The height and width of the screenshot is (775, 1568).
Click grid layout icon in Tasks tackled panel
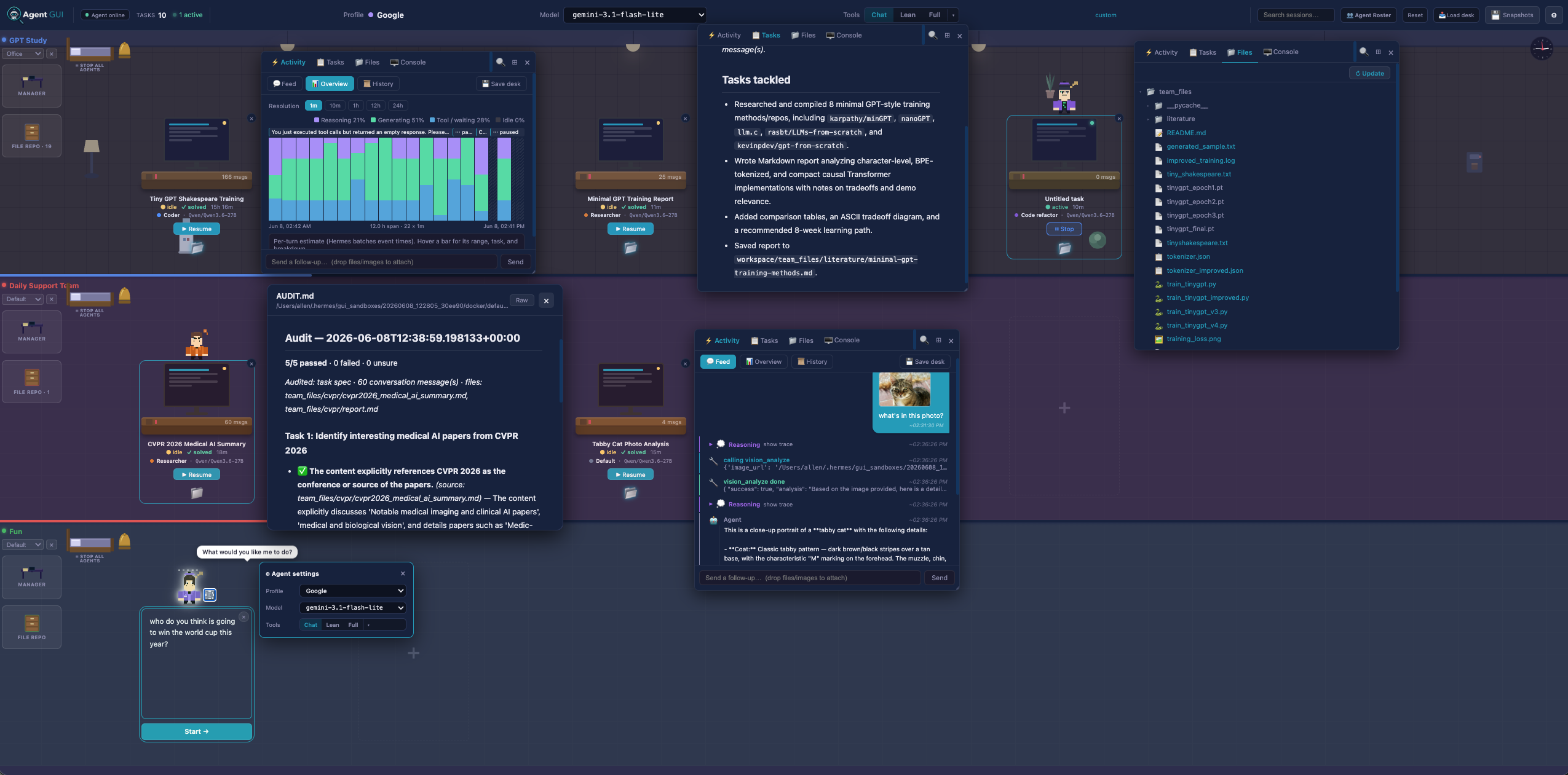click(947, 36)
